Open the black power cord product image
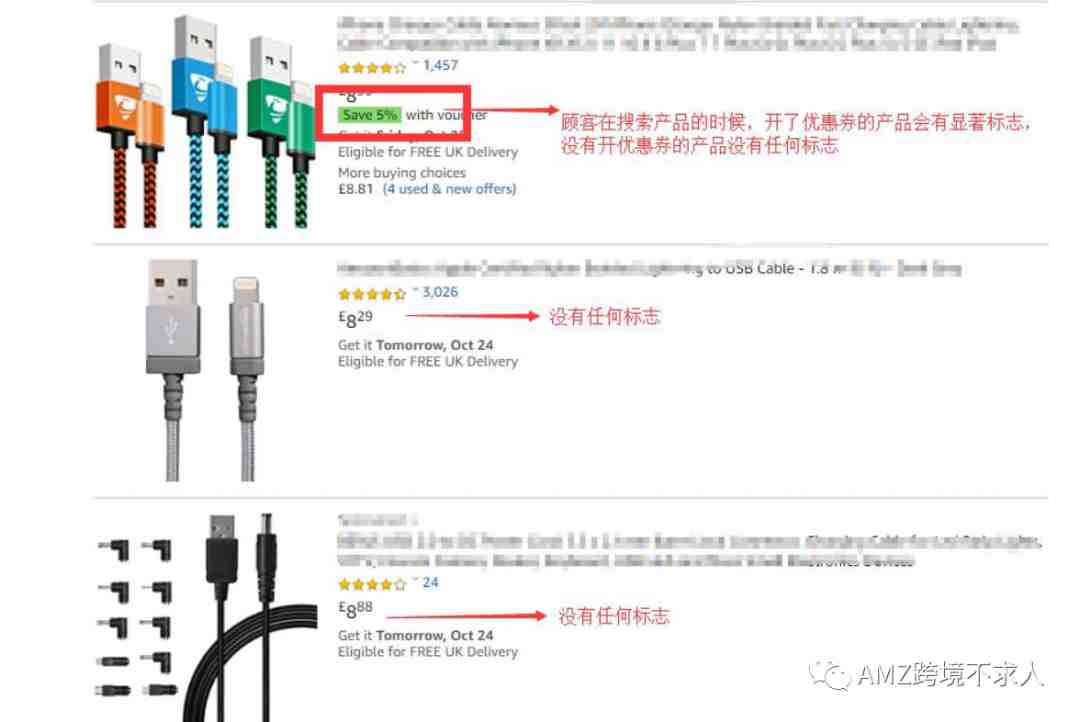Image resolution: width=1080 pixels, height=722 pixels. pyautogui.click(x=207, y=617)
